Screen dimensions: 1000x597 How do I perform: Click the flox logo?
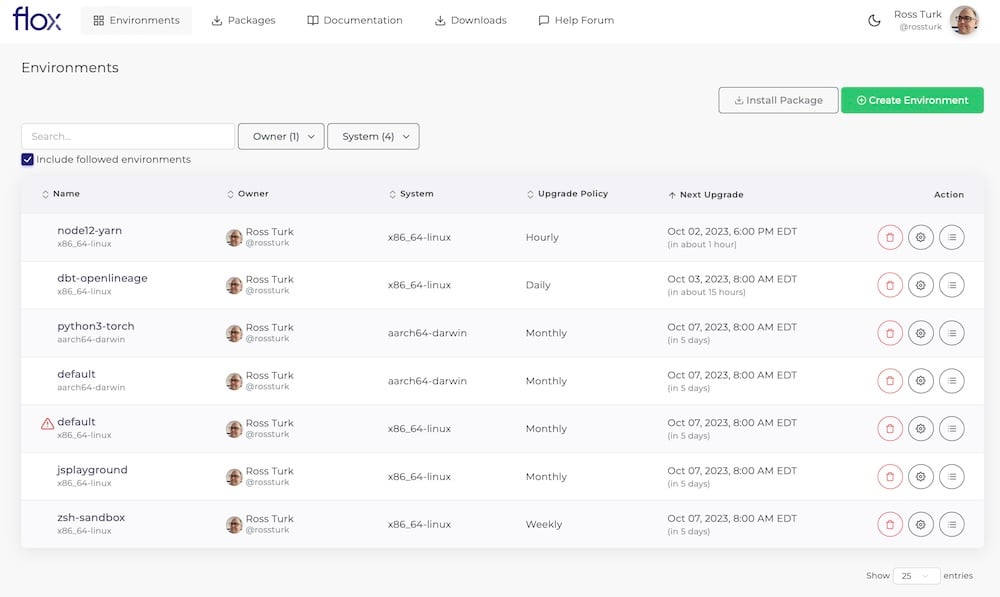coord(37,20)
